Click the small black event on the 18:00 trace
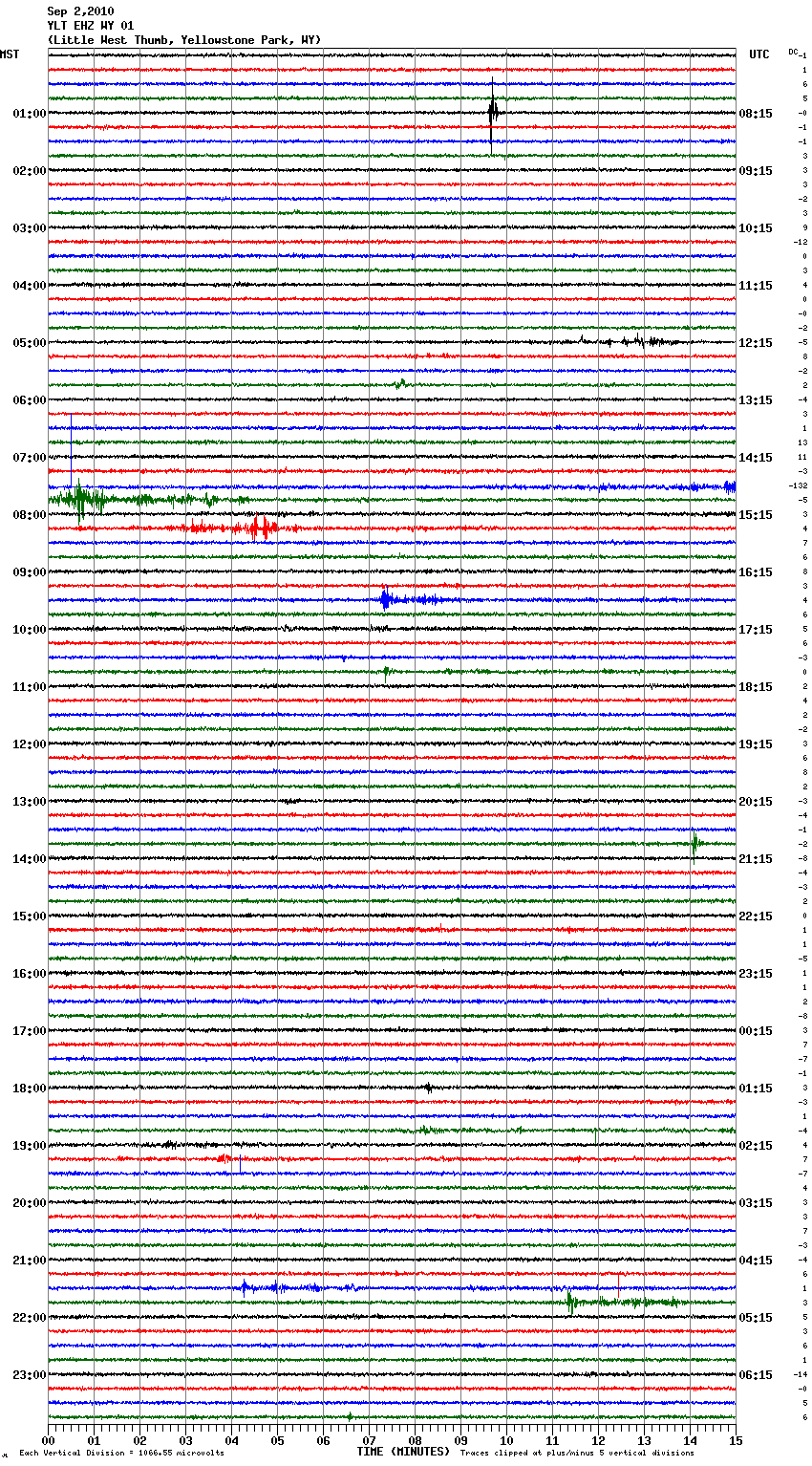This screenshot has height=1466, width=812. (428, 1088)
